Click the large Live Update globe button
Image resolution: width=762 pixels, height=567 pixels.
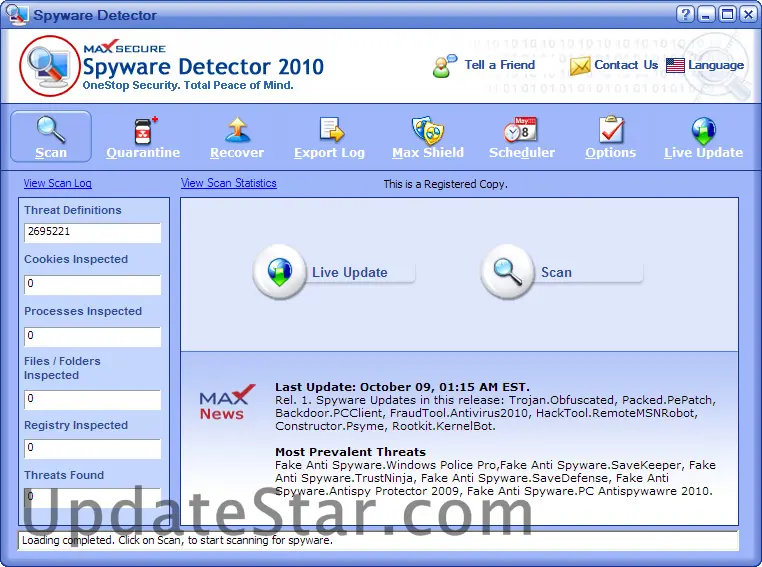(x=279, y=272)
